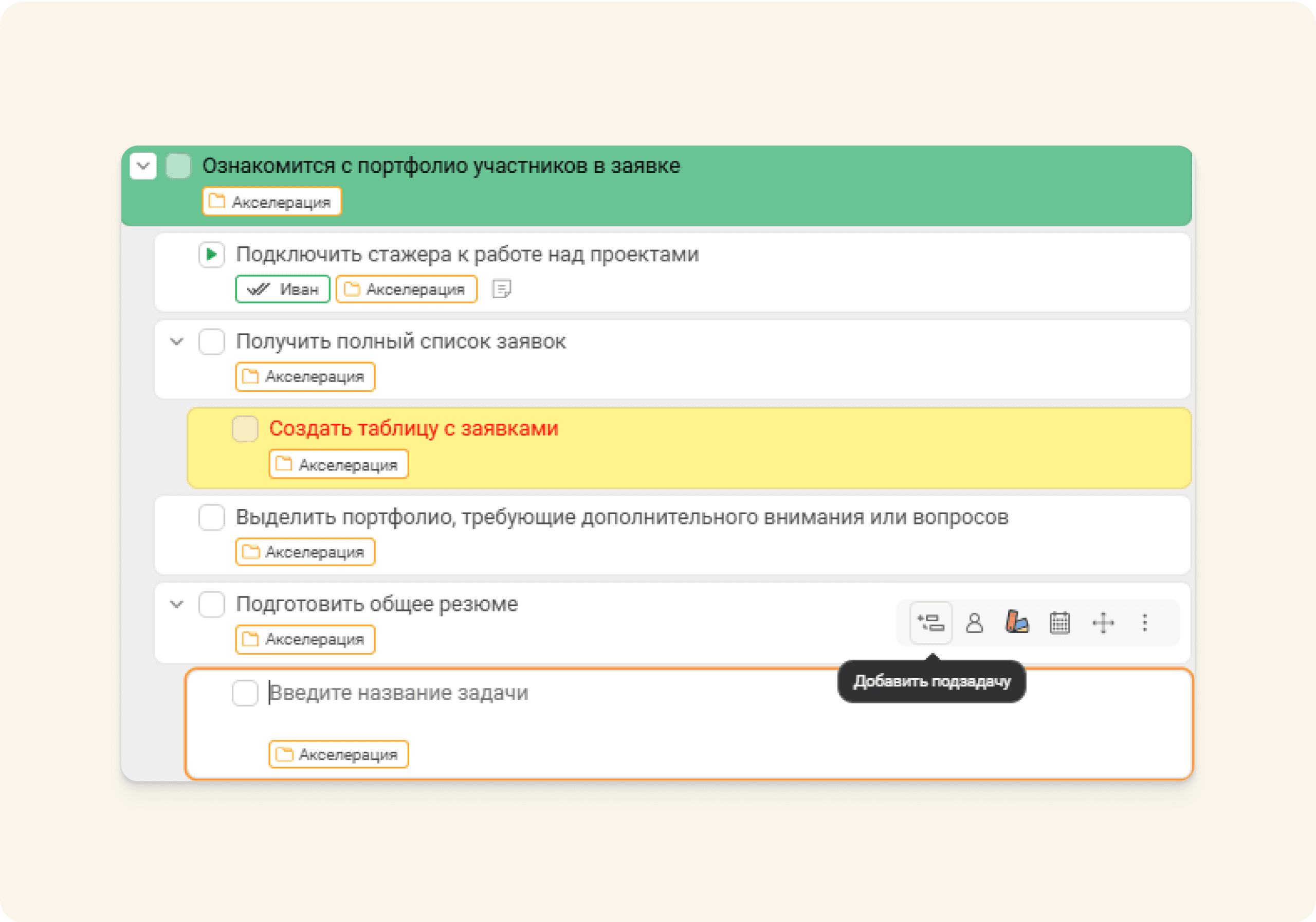Collapse Подготовить общее резюме subtasks

coord(176,604)
